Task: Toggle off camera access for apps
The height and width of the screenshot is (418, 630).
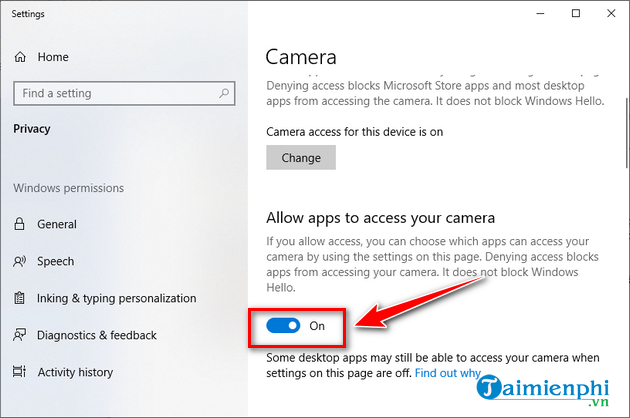Action: (x=283, y=326)
